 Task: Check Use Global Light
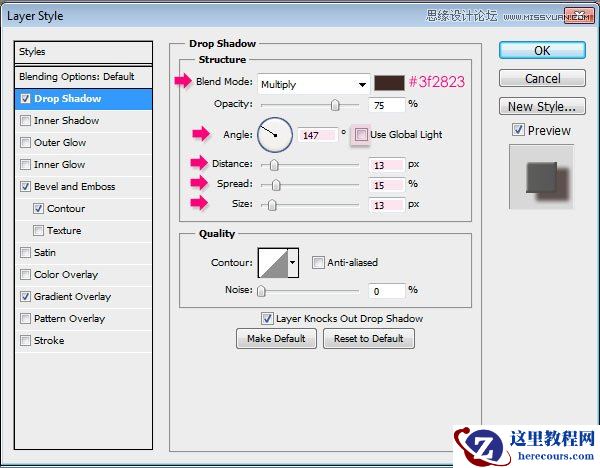(x=361, y=135)
